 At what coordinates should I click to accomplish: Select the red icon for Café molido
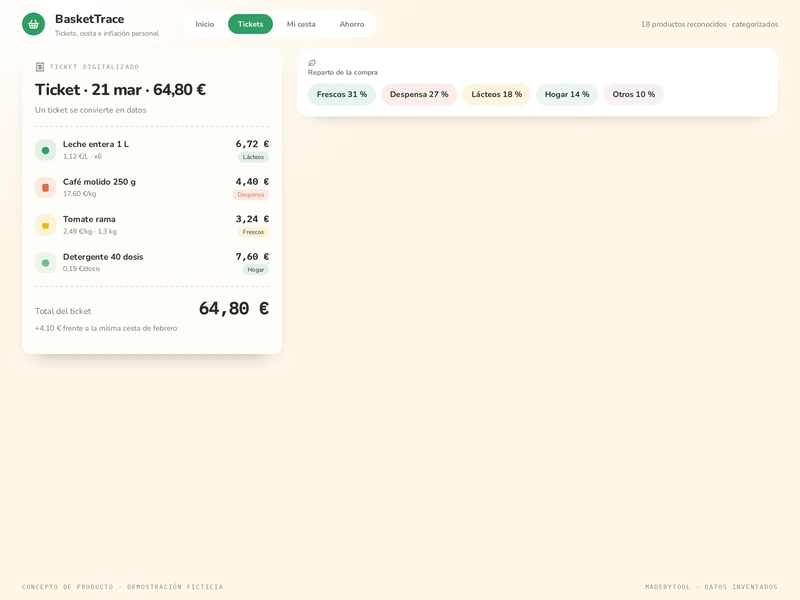point(45,188)
